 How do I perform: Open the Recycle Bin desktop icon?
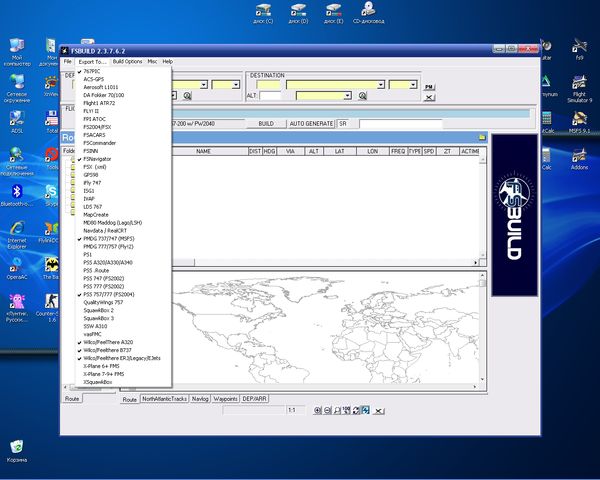(x=17, y=448)
